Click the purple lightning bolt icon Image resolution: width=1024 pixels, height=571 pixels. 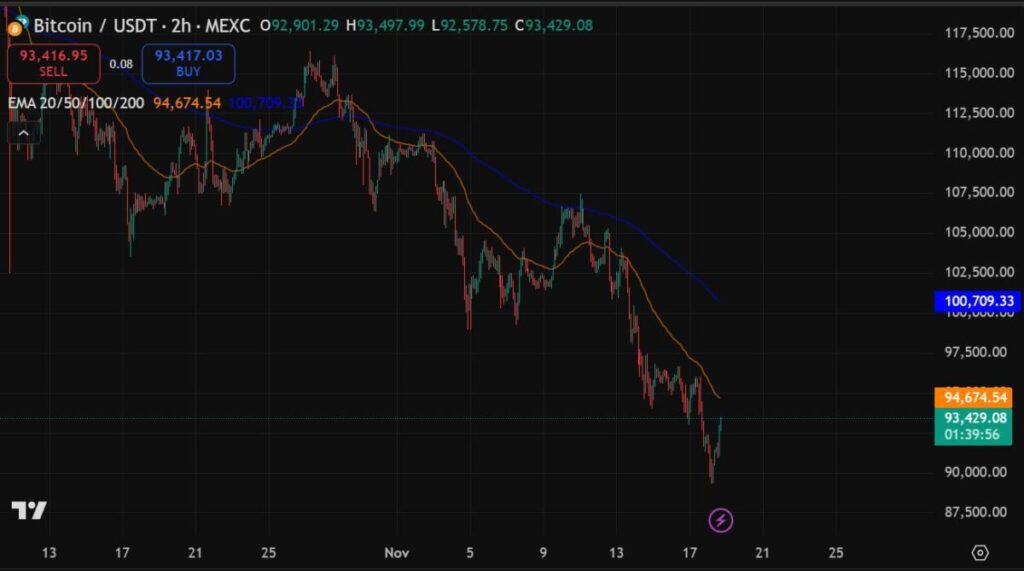721,520
